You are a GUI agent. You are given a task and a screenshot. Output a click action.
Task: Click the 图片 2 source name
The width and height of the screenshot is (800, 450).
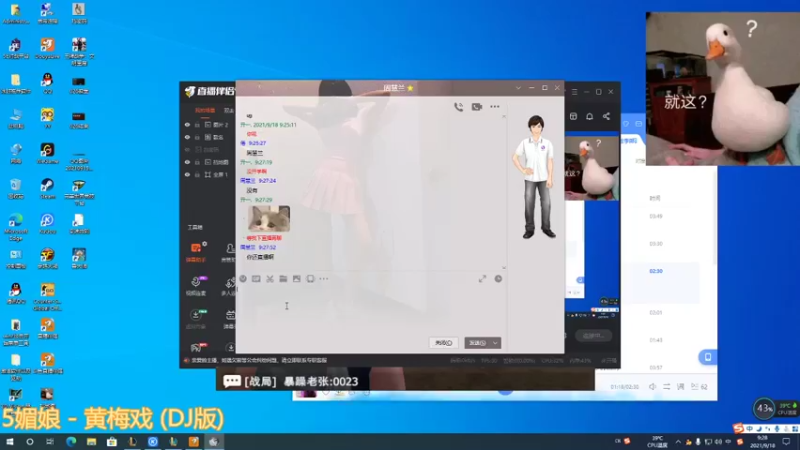[x=220, y=124]
